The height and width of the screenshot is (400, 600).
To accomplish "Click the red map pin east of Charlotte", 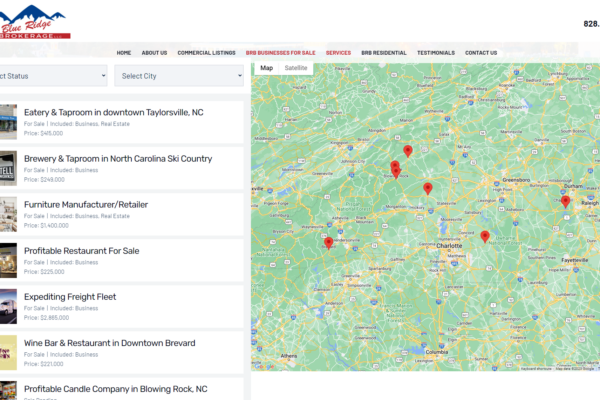I will [485, 236].
